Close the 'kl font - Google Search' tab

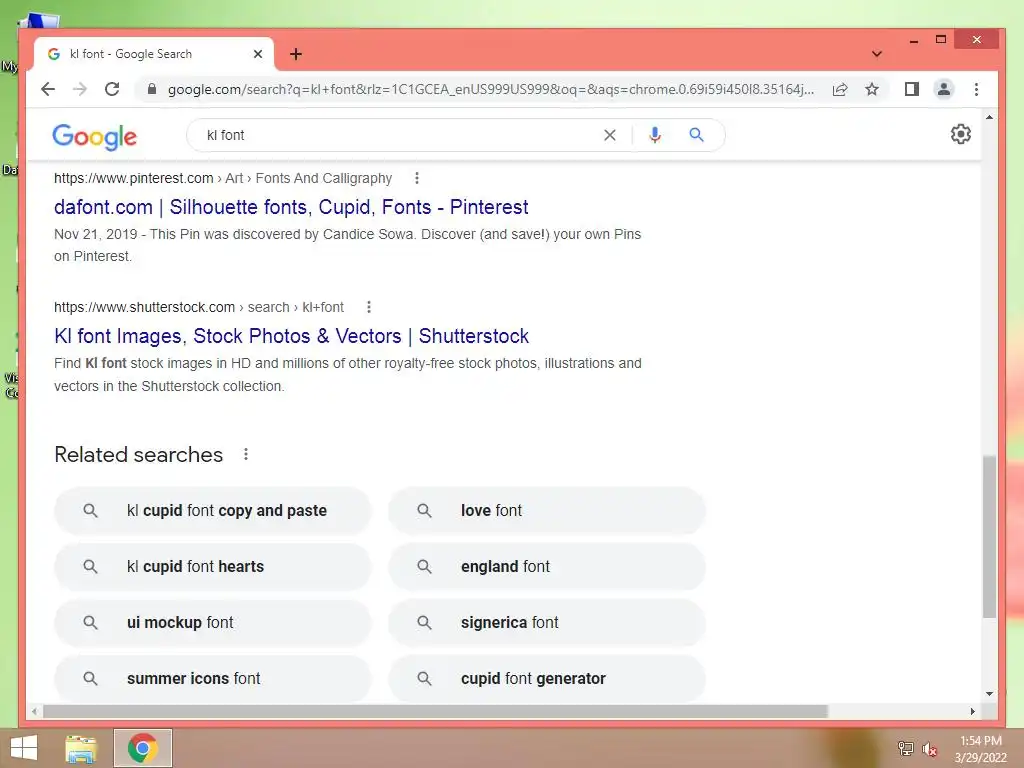click(x=258, y=54)
